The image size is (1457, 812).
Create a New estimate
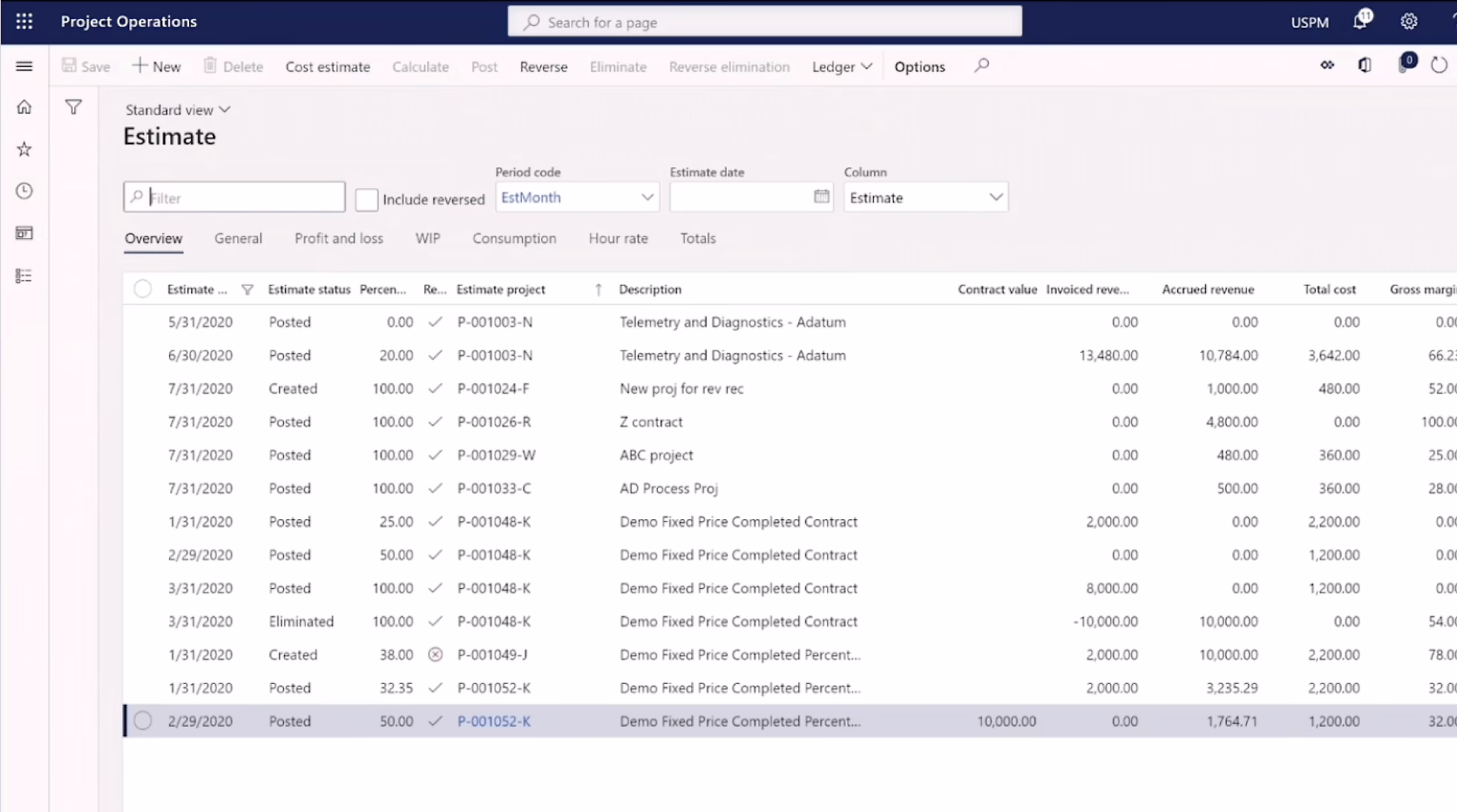156,66
